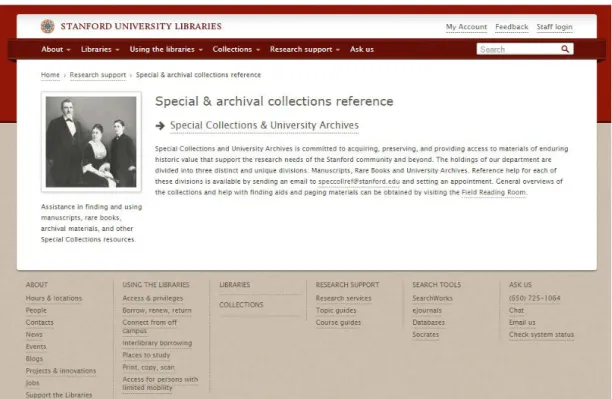Viewport: 612px width, 399px height.
Task: Open the Research support dropdown
Action: coord(305,49)
